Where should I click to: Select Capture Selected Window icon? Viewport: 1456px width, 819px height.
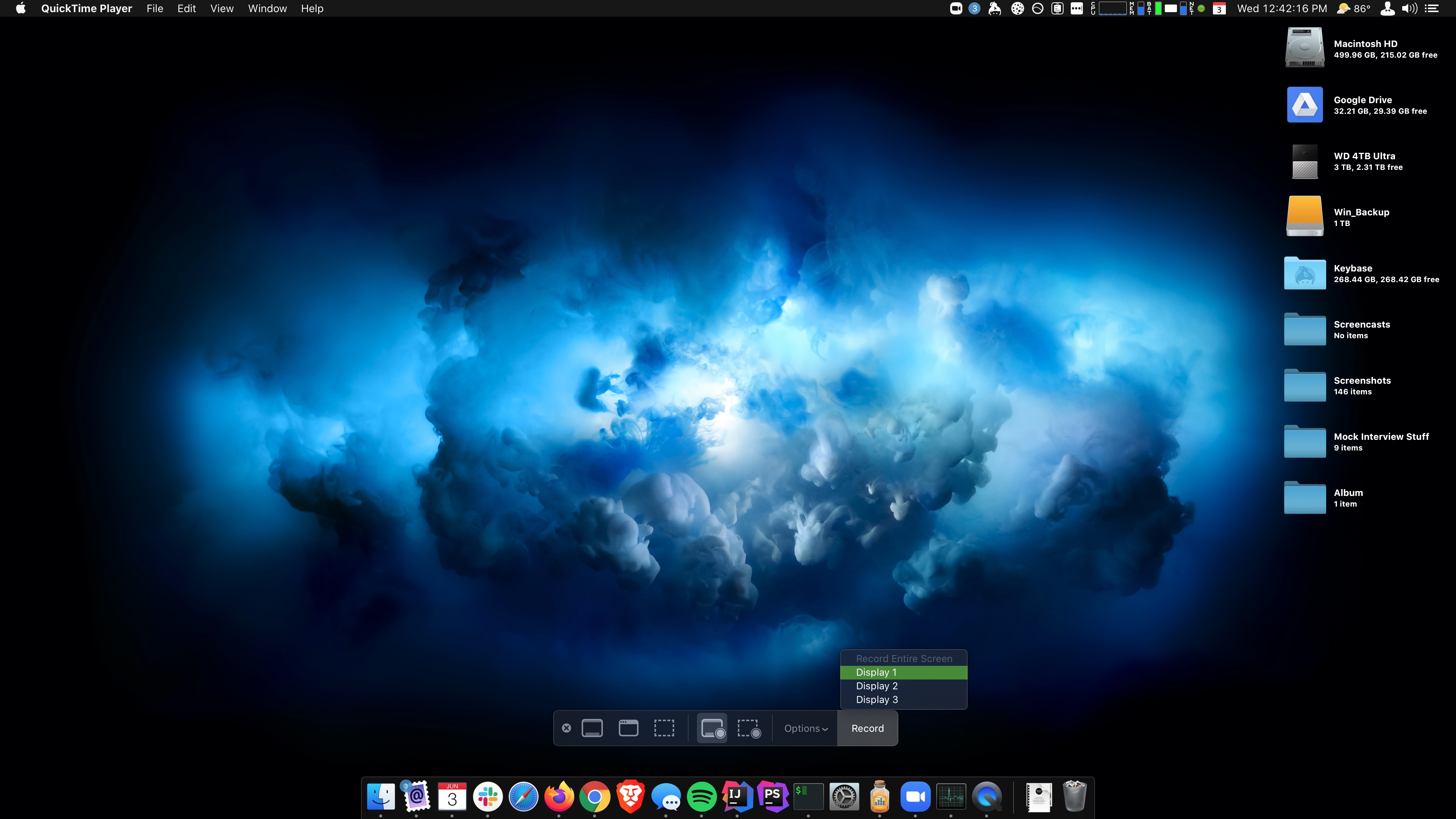click(628, 728)
